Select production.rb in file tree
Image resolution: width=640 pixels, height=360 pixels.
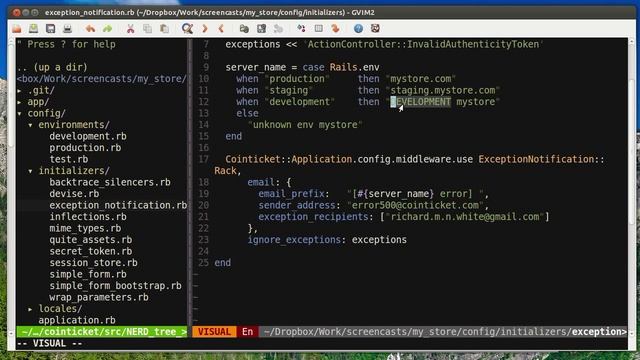click(85, 148)
